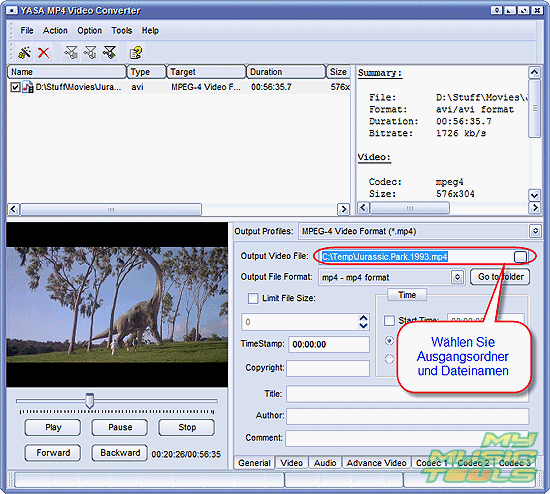Click into the Copyright text field

pyautogui.click(x=328, y=368)
